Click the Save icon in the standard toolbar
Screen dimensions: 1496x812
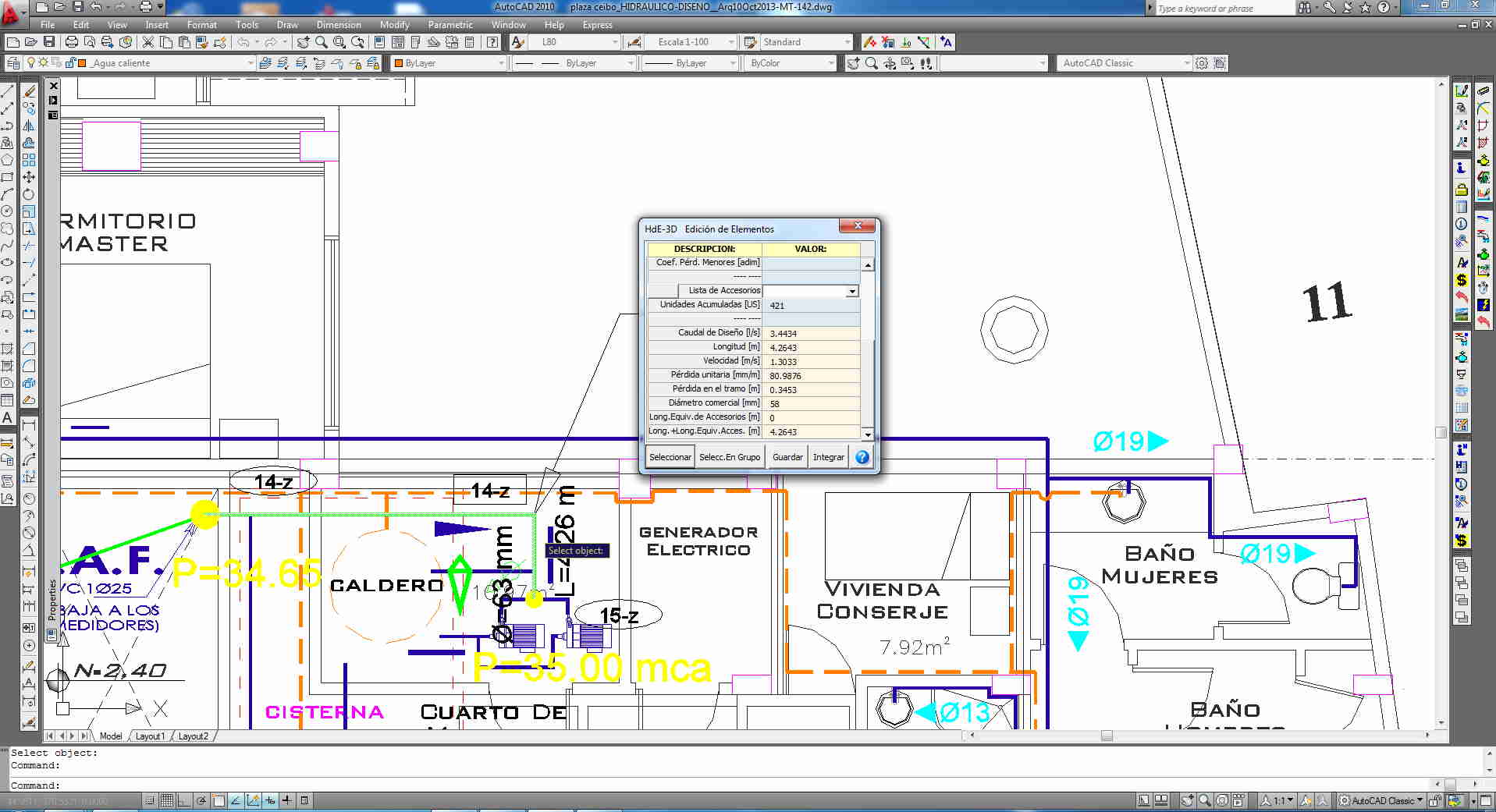(x=49, y=42)
